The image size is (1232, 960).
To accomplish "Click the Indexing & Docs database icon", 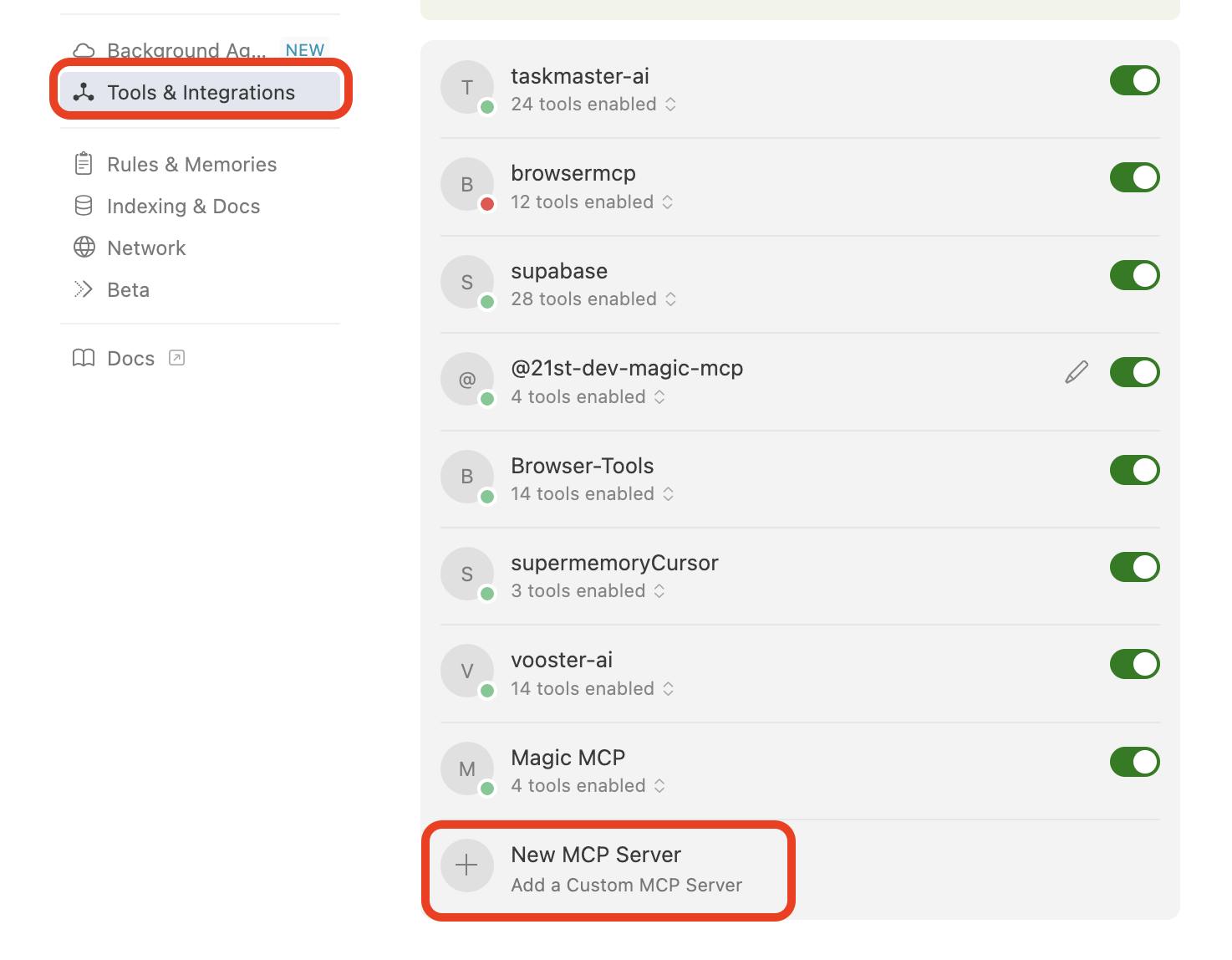I will (84, 206).
